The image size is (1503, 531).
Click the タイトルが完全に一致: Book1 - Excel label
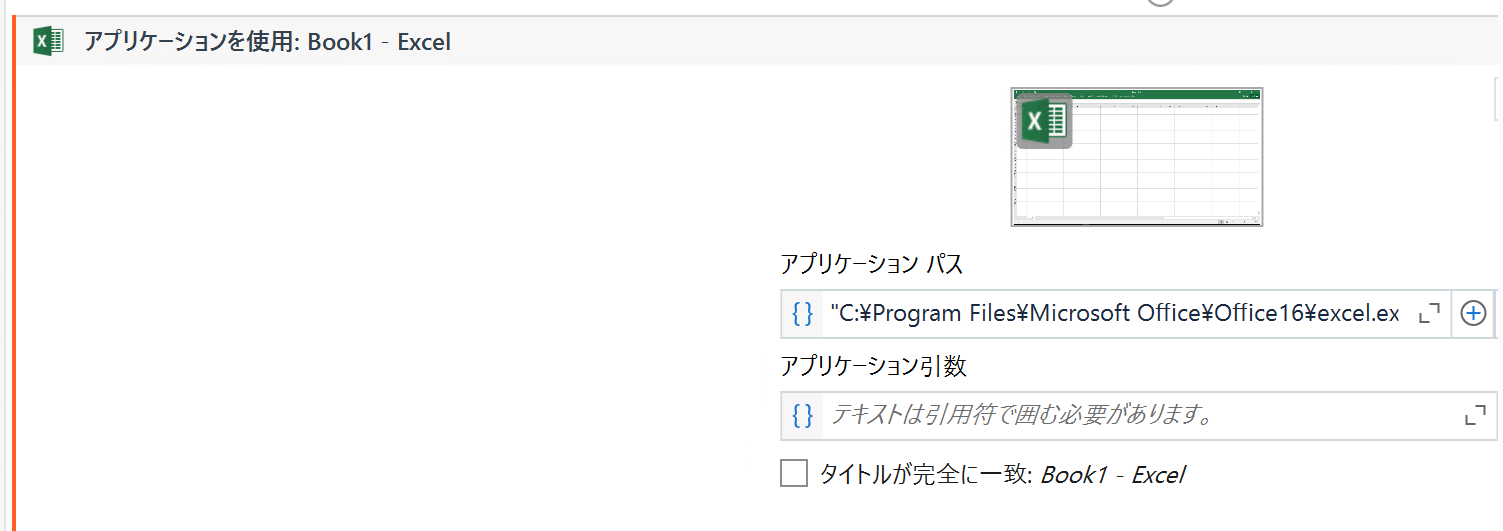click(1002, 474)
